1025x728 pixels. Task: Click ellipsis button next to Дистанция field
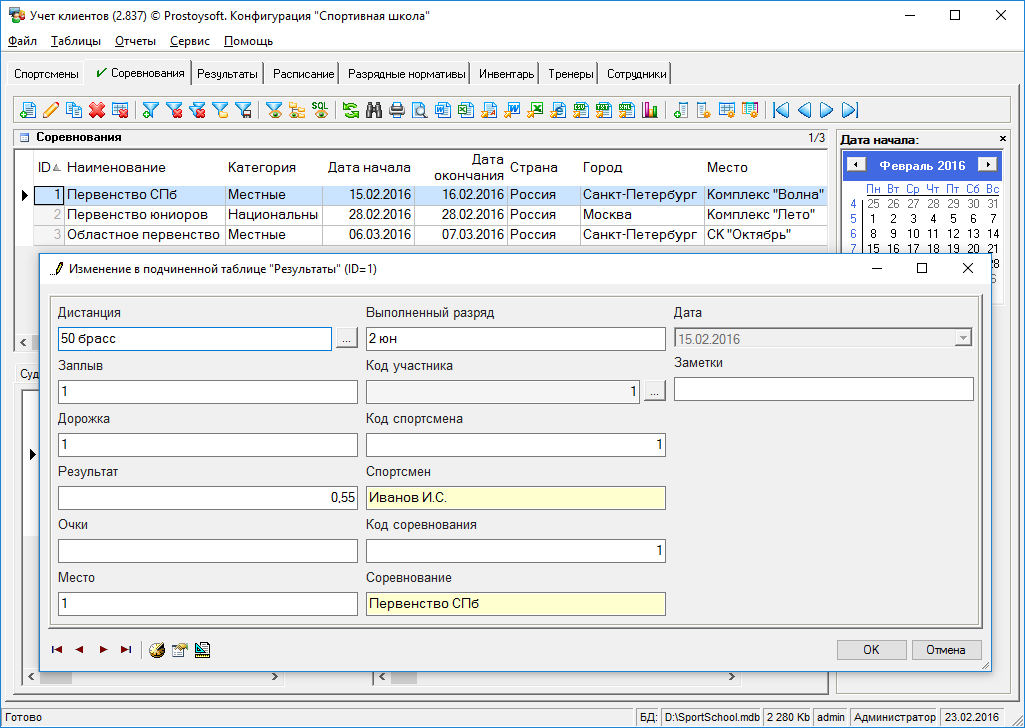point(345,339)
